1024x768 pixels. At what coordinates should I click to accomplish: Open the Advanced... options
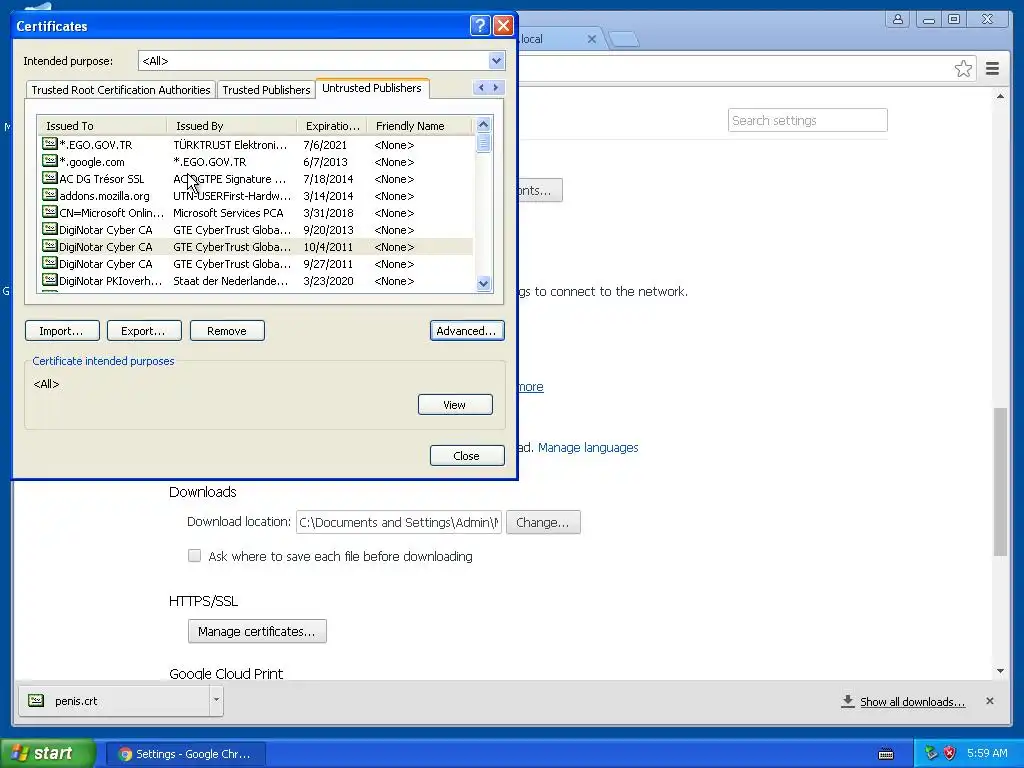point(467,330)
